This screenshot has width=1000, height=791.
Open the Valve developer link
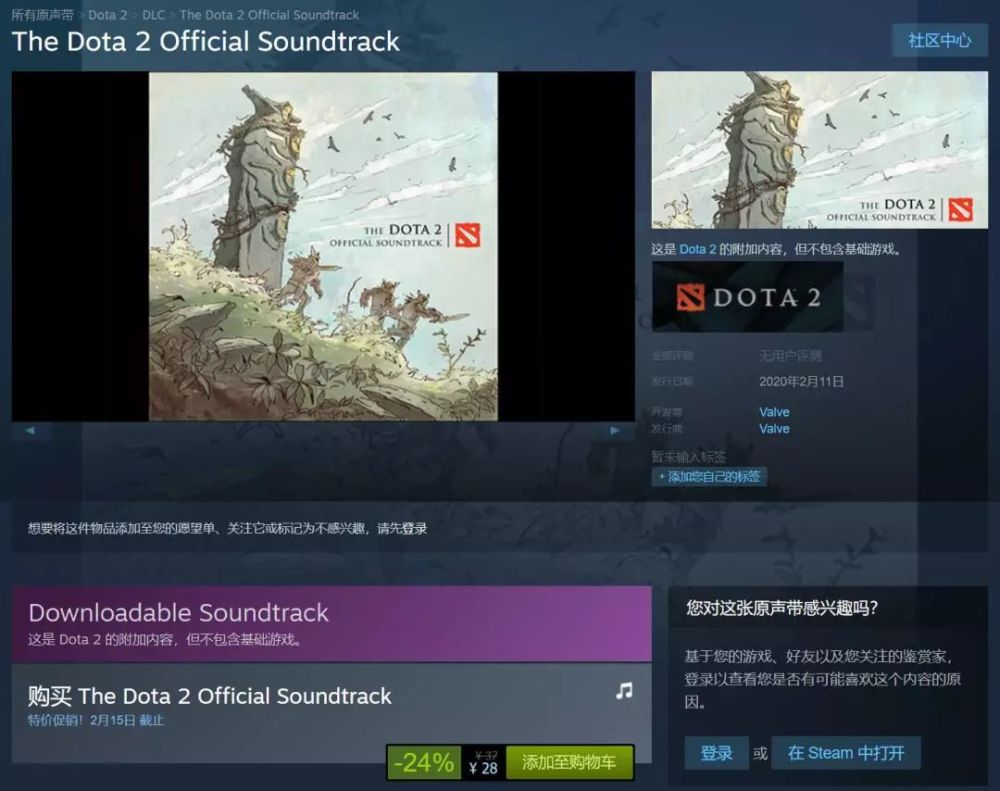(774, 412)
